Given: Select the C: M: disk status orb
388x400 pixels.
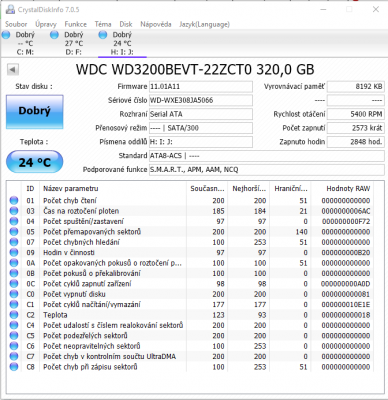Looking at the screenshot, I should coord(6,34).
